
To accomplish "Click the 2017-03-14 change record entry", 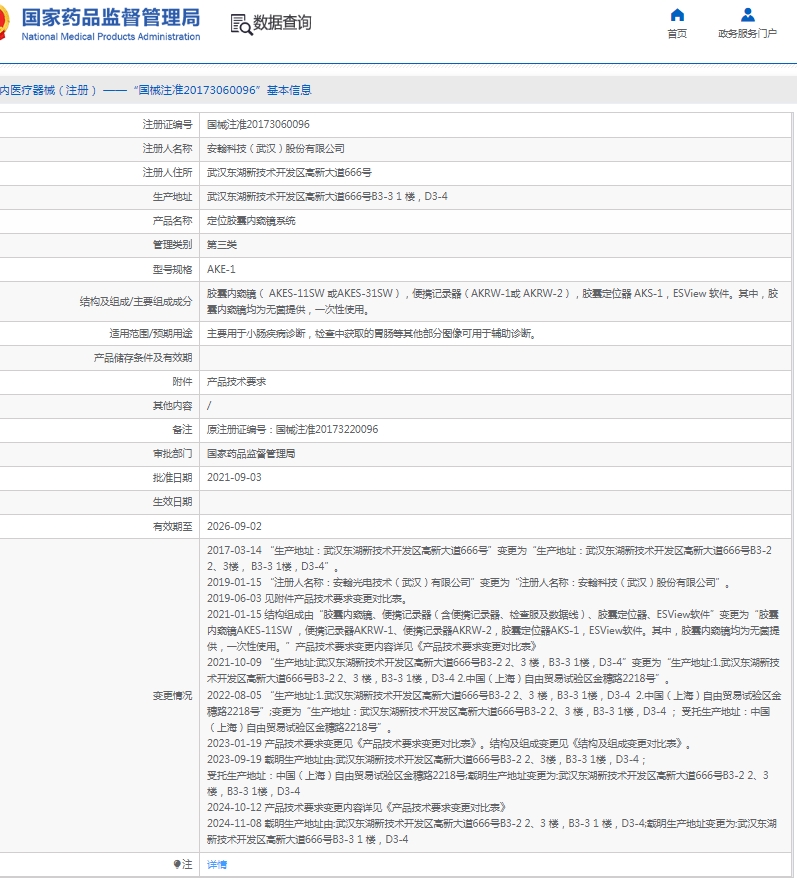I will [x=490, y=558].
